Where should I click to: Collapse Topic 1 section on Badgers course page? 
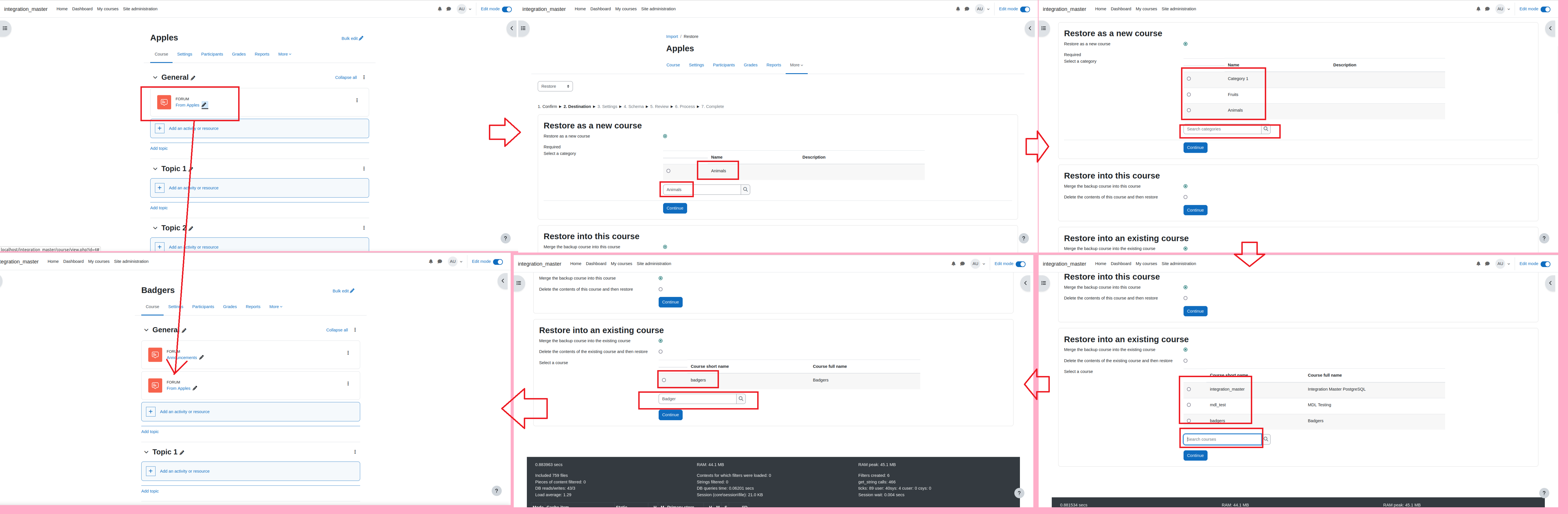pyautogui.click(x=146, y=452)
